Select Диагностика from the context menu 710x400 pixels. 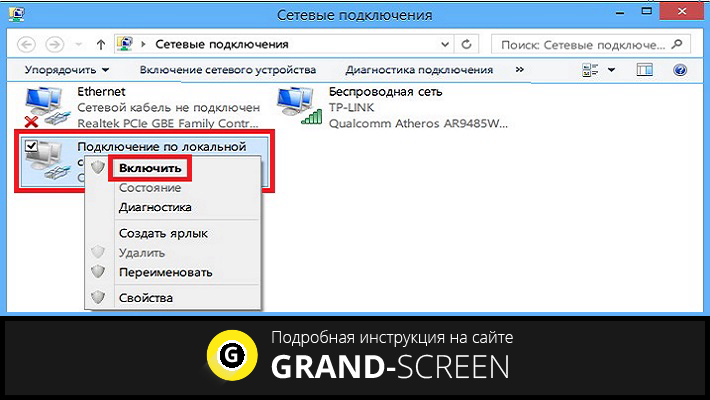click(x=155, y=207)
